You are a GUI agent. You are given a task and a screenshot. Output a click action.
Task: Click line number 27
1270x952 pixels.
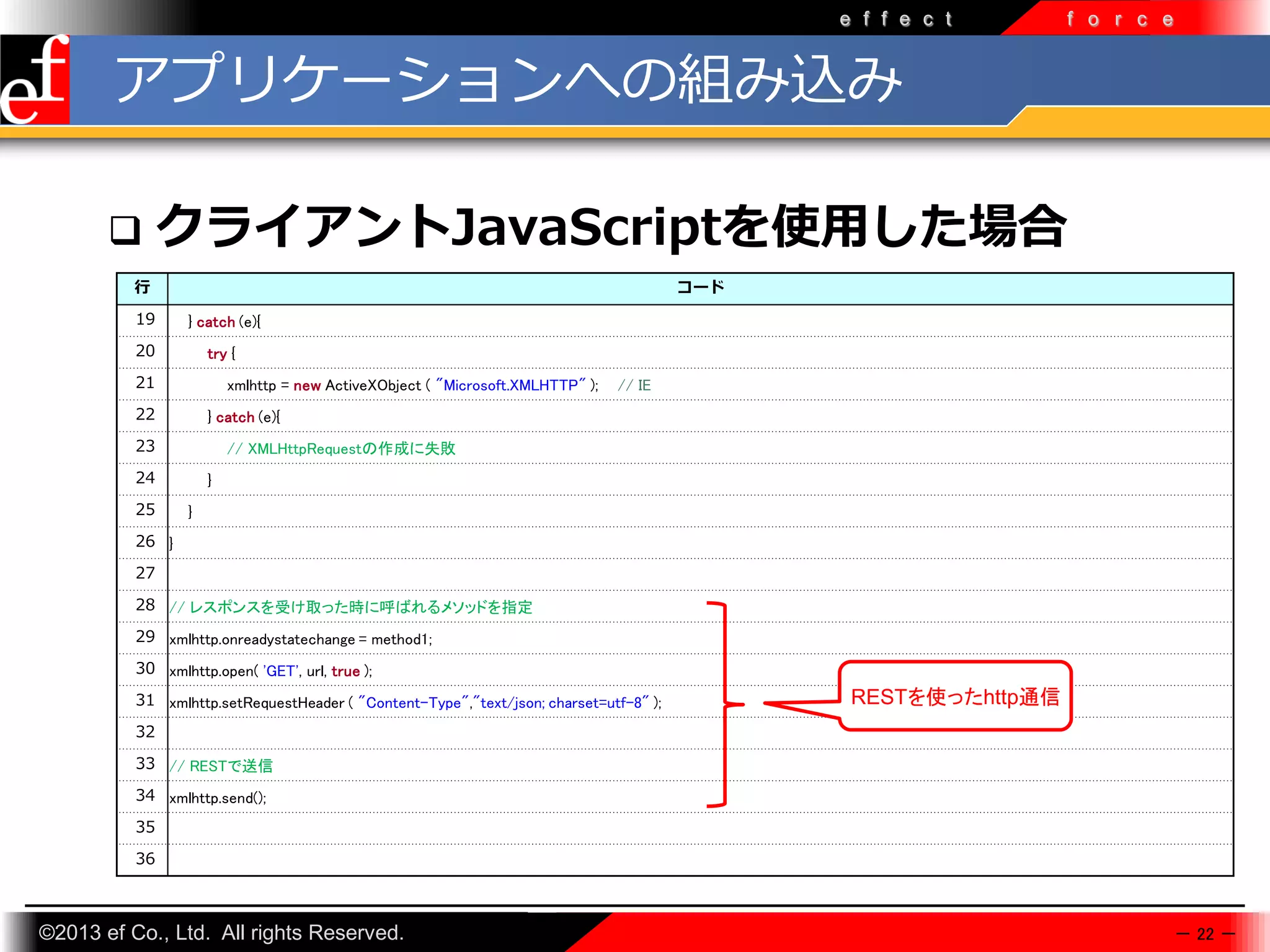pyautogui.click(x=145, y=573)
